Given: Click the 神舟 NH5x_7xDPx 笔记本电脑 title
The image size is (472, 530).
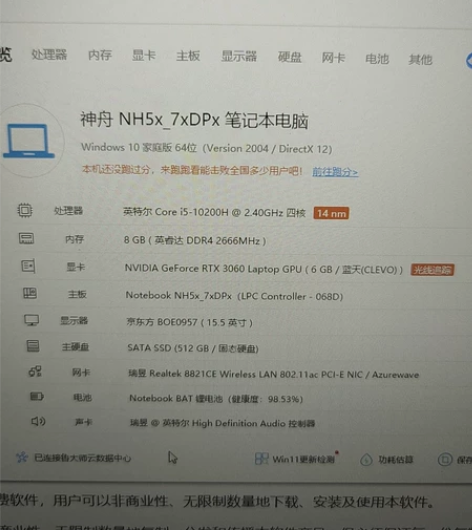Looking at the screenshot, I should [194, 120].
